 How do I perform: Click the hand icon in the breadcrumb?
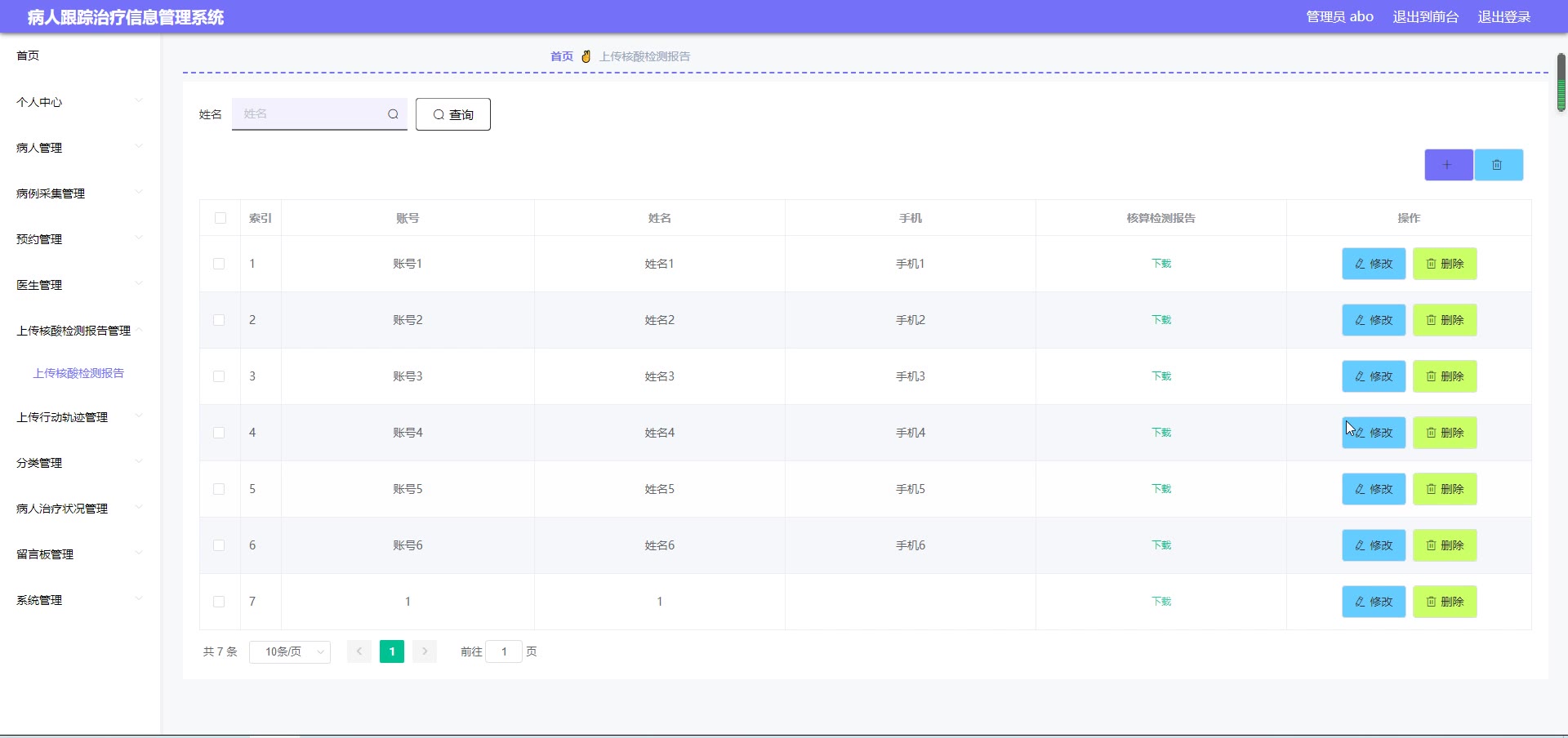pos(586,56)
